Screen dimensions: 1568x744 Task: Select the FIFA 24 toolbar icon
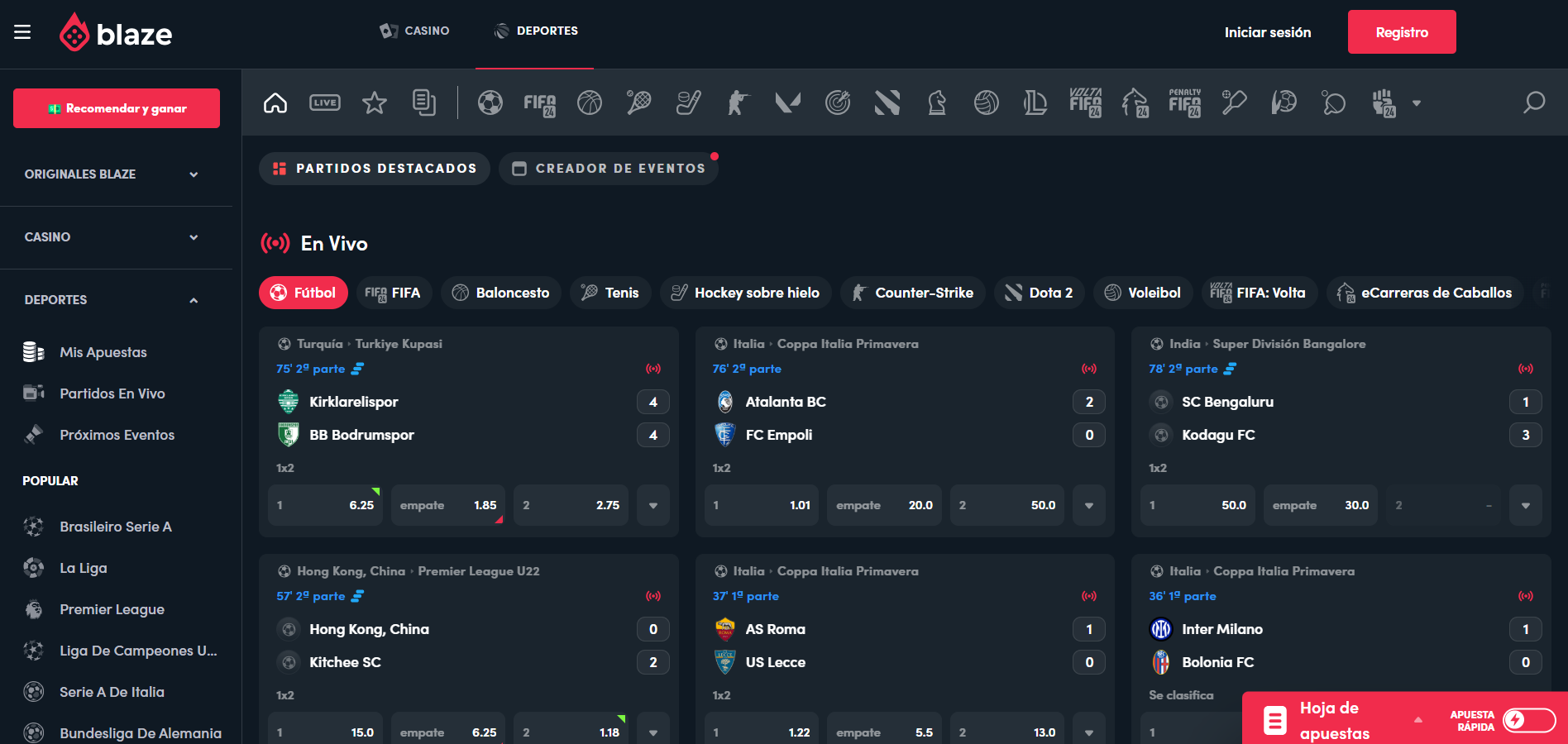pos(540,103)
